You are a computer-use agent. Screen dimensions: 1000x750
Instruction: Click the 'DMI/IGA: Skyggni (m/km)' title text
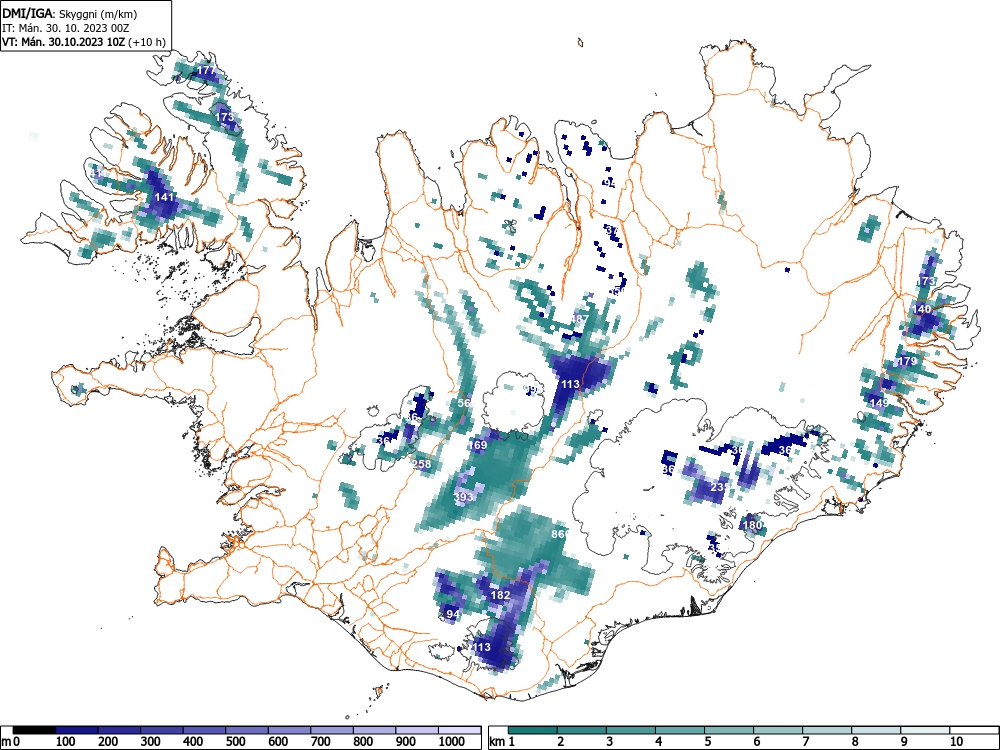(70, 13)
